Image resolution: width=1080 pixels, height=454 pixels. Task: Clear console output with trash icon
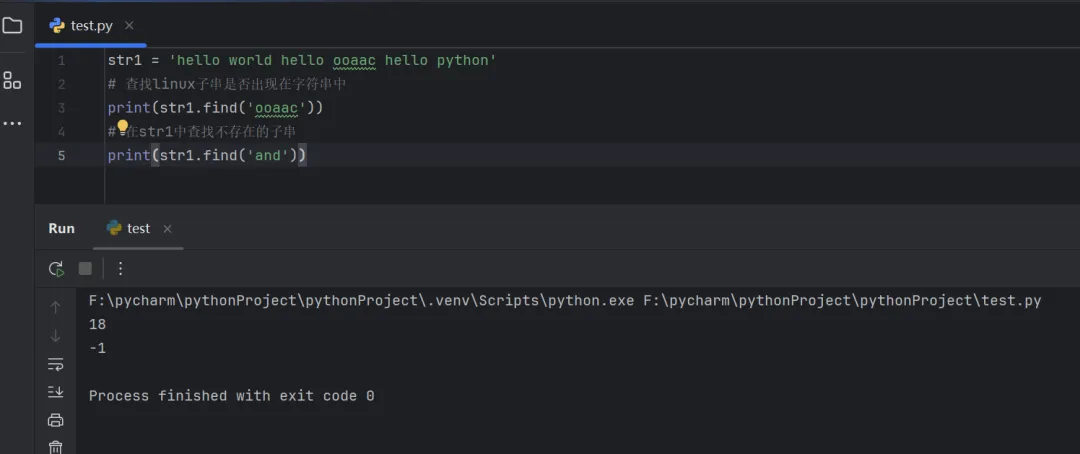tap(56, 447)
